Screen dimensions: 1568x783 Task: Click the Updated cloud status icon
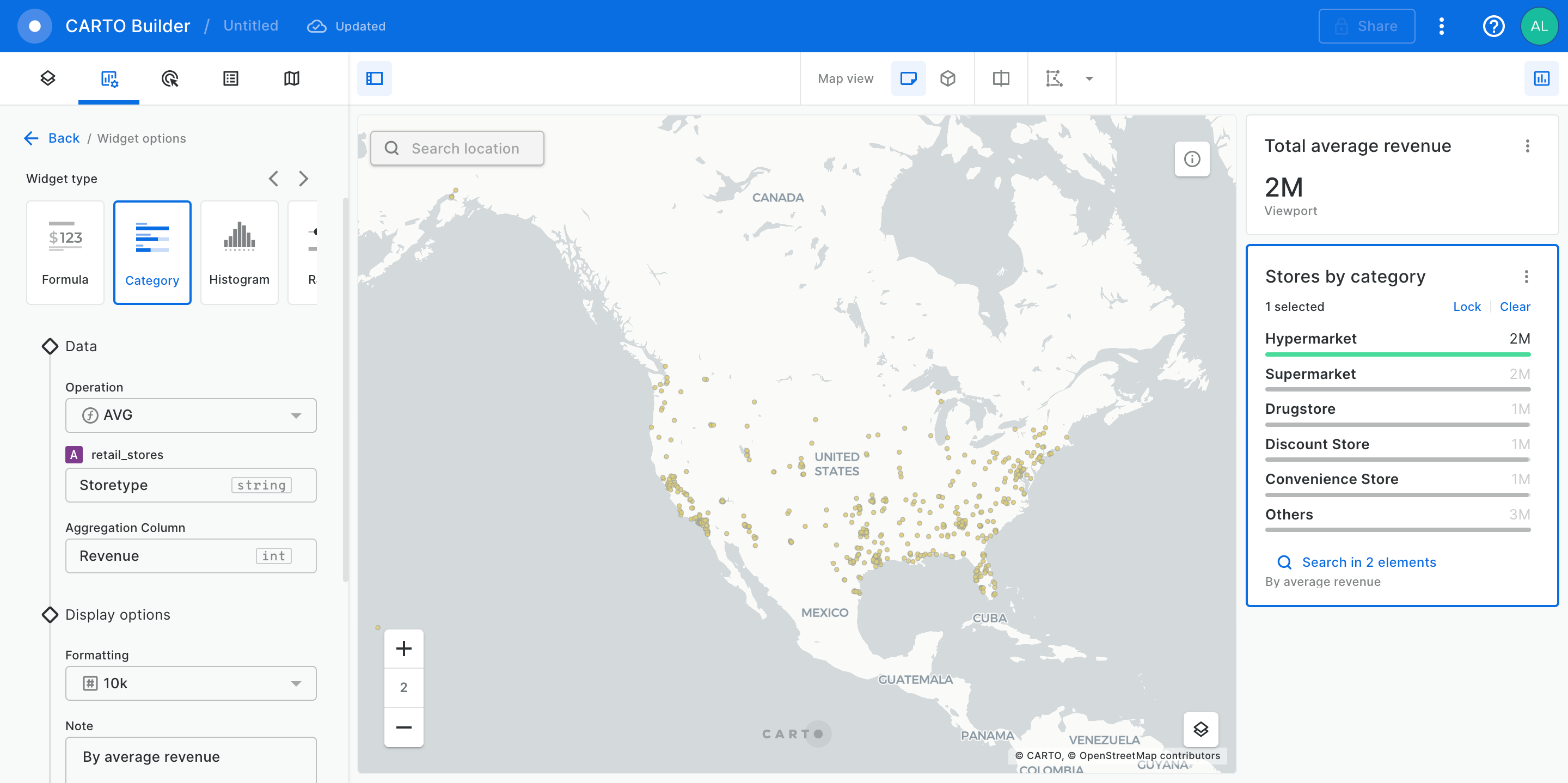tap(316, 26)
